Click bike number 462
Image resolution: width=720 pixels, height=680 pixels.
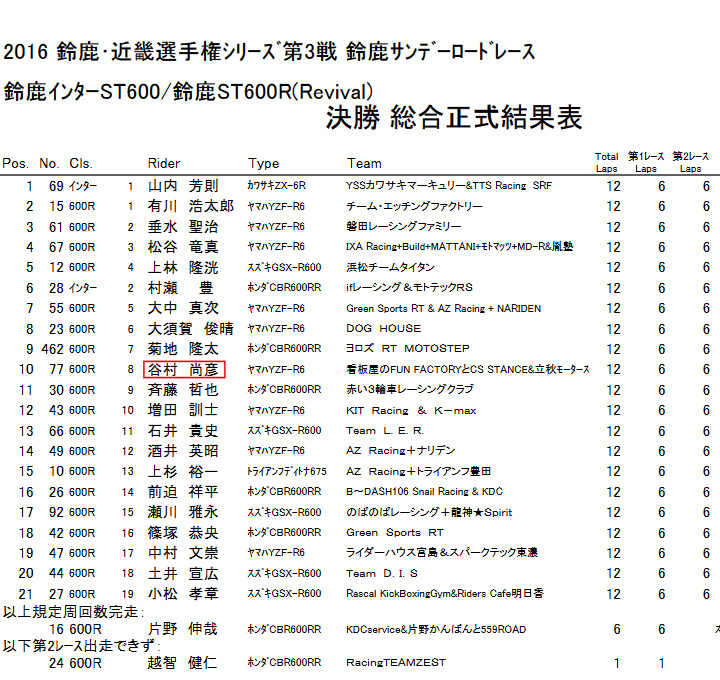pos(52,349)
